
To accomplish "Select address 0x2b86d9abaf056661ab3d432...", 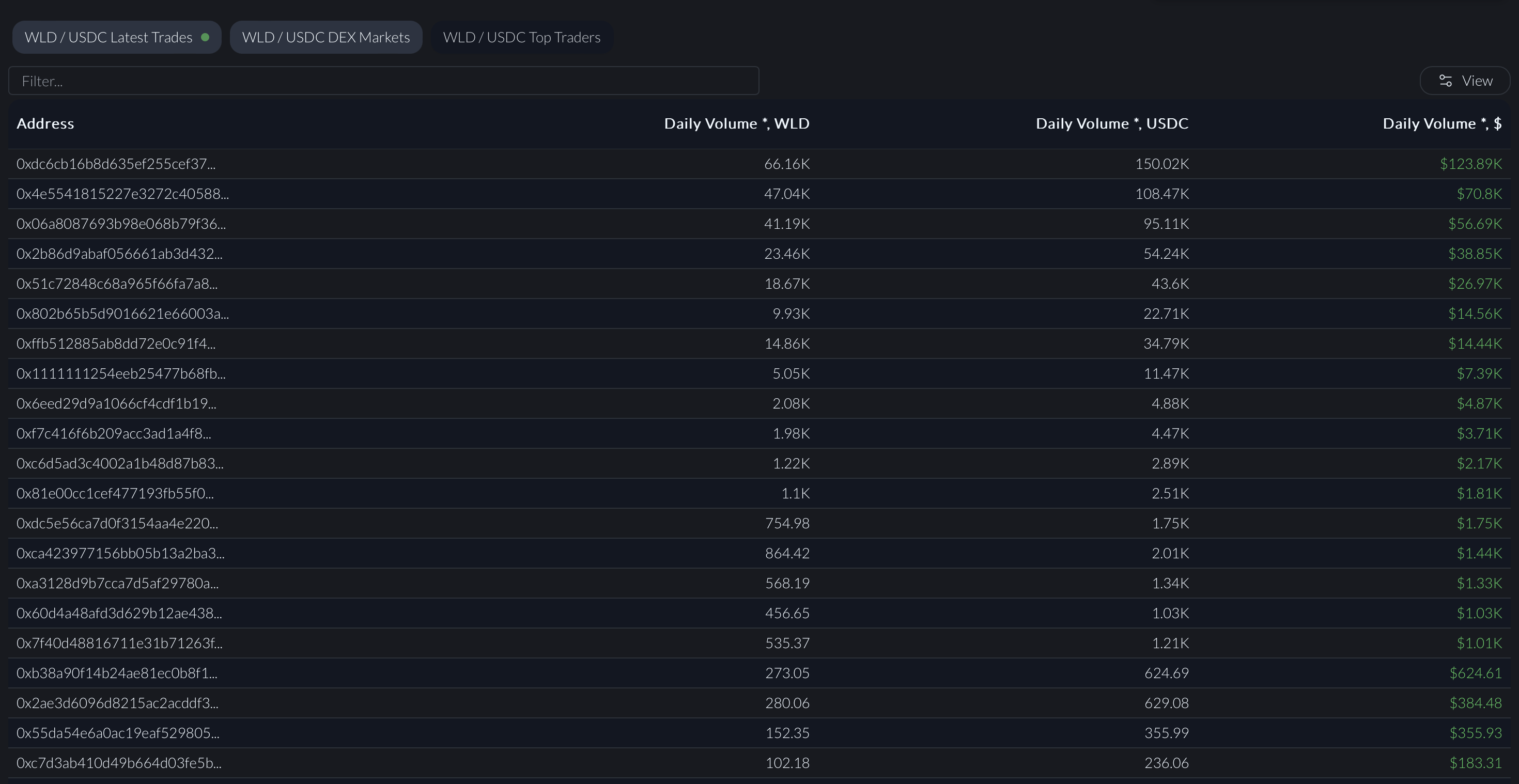I will coord(120,254).
